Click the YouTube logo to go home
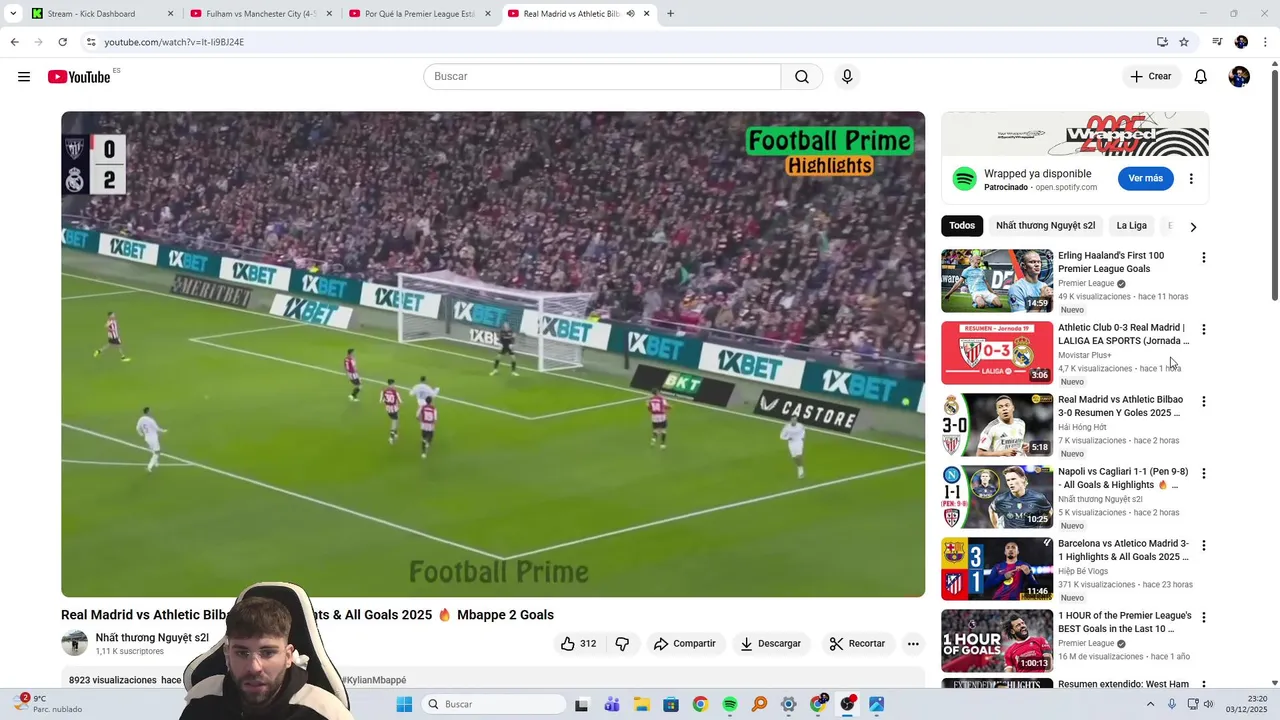 pyautogui.click(x=79, y=77)
